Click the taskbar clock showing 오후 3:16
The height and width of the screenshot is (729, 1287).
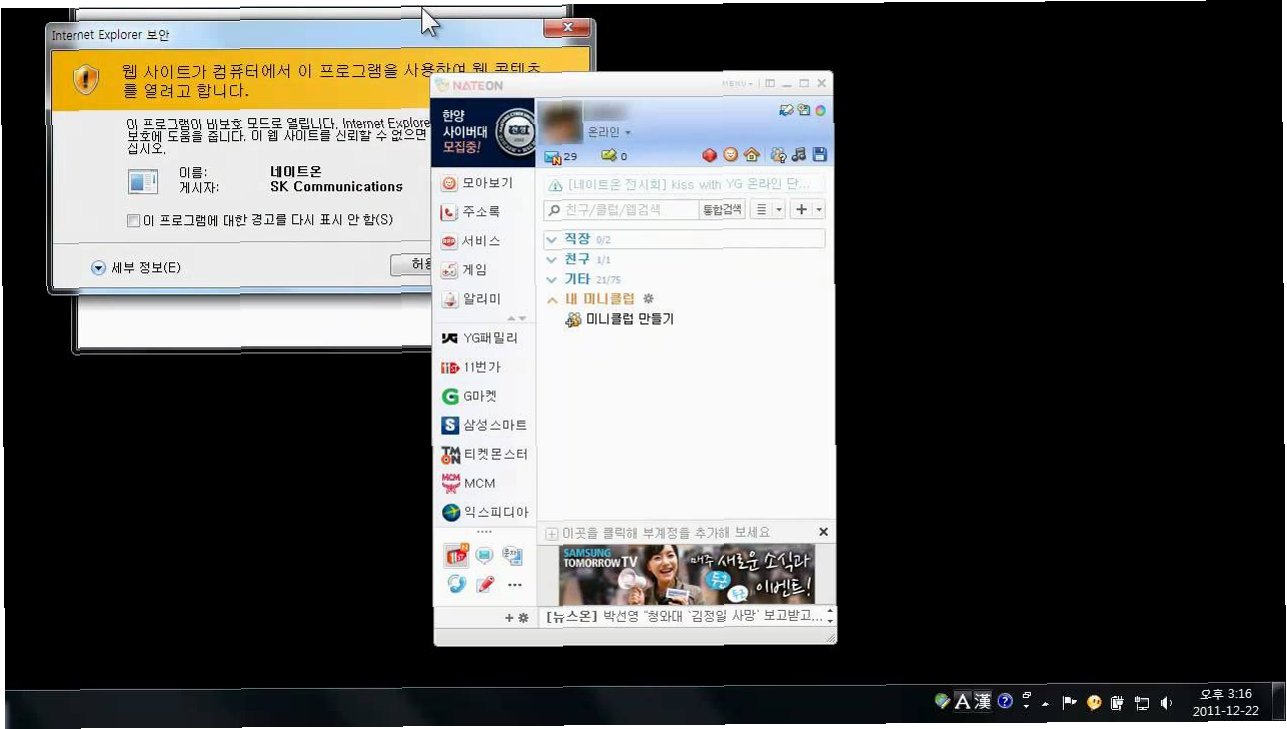point(1226,703)
